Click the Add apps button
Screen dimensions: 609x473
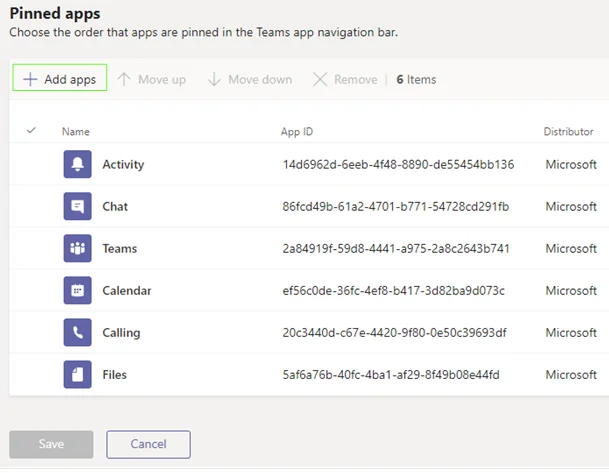pyautogui.click(x=60, y=78)
